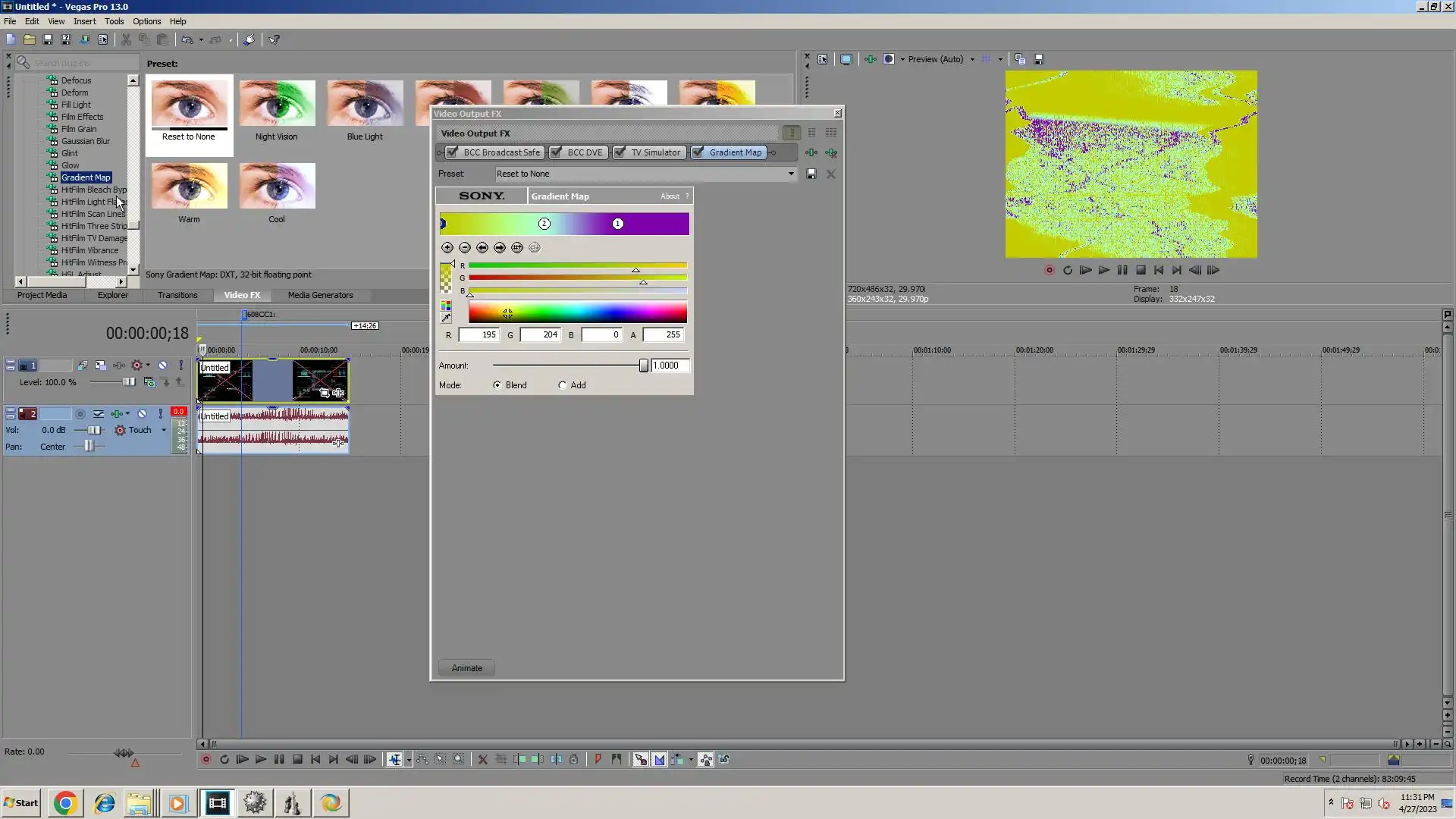The image size is (1456, 819).
Task: Select the Add mode radio button
Action: click(x=563, y=385)
